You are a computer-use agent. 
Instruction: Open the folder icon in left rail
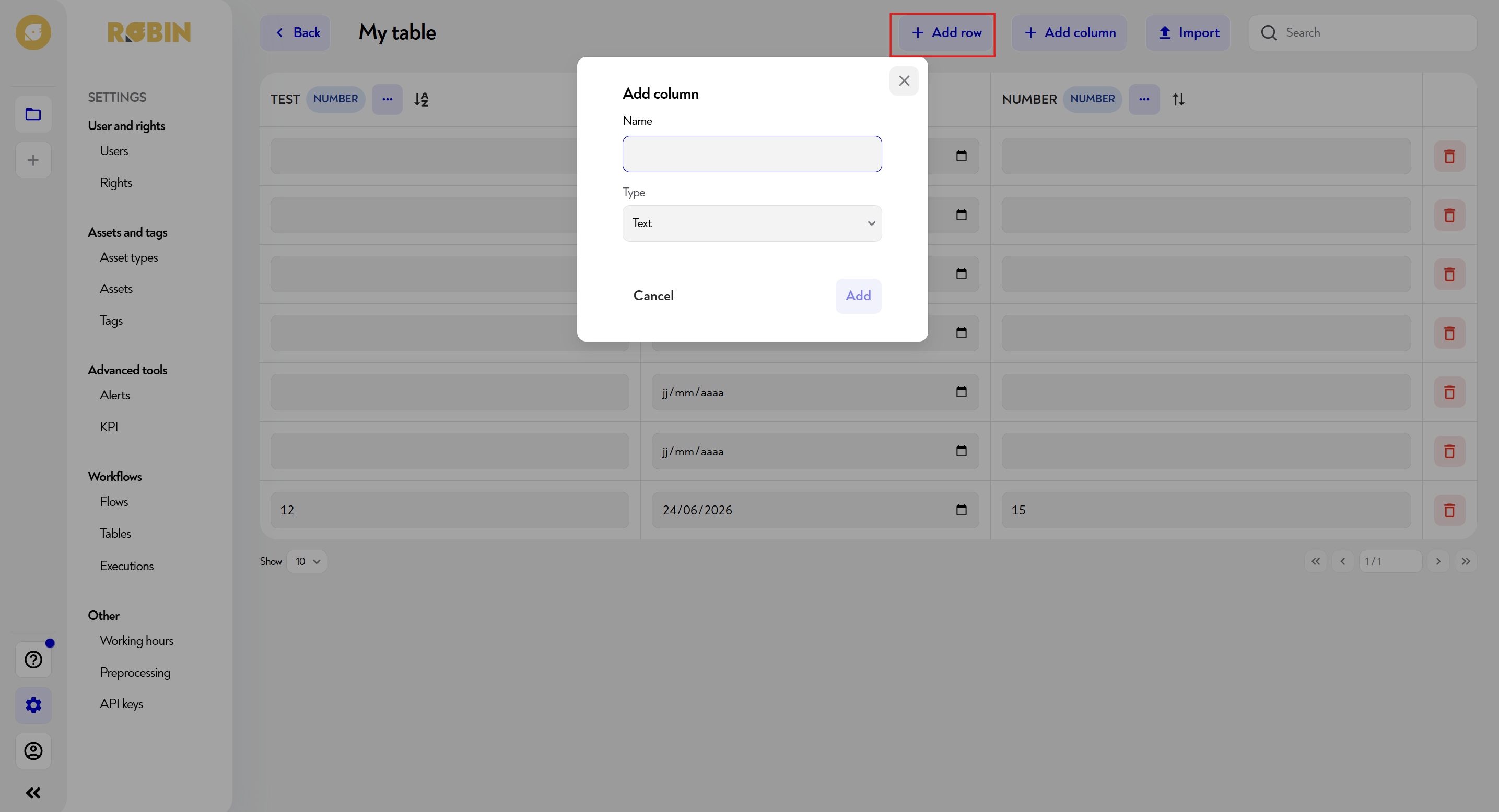[33, 114]
